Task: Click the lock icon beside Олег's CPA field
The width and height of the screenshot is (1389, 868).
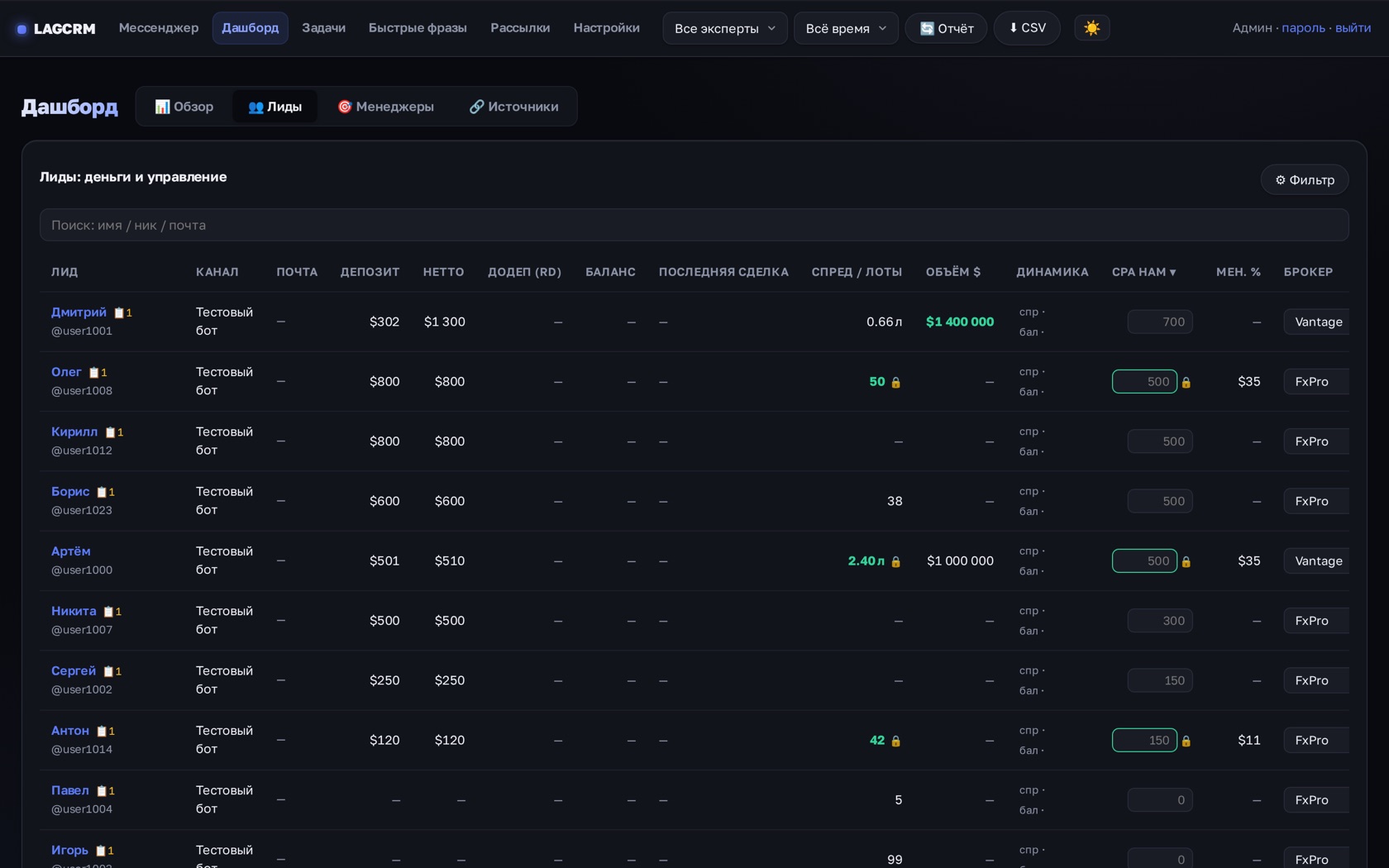Action: click(x=1186, y=382)
